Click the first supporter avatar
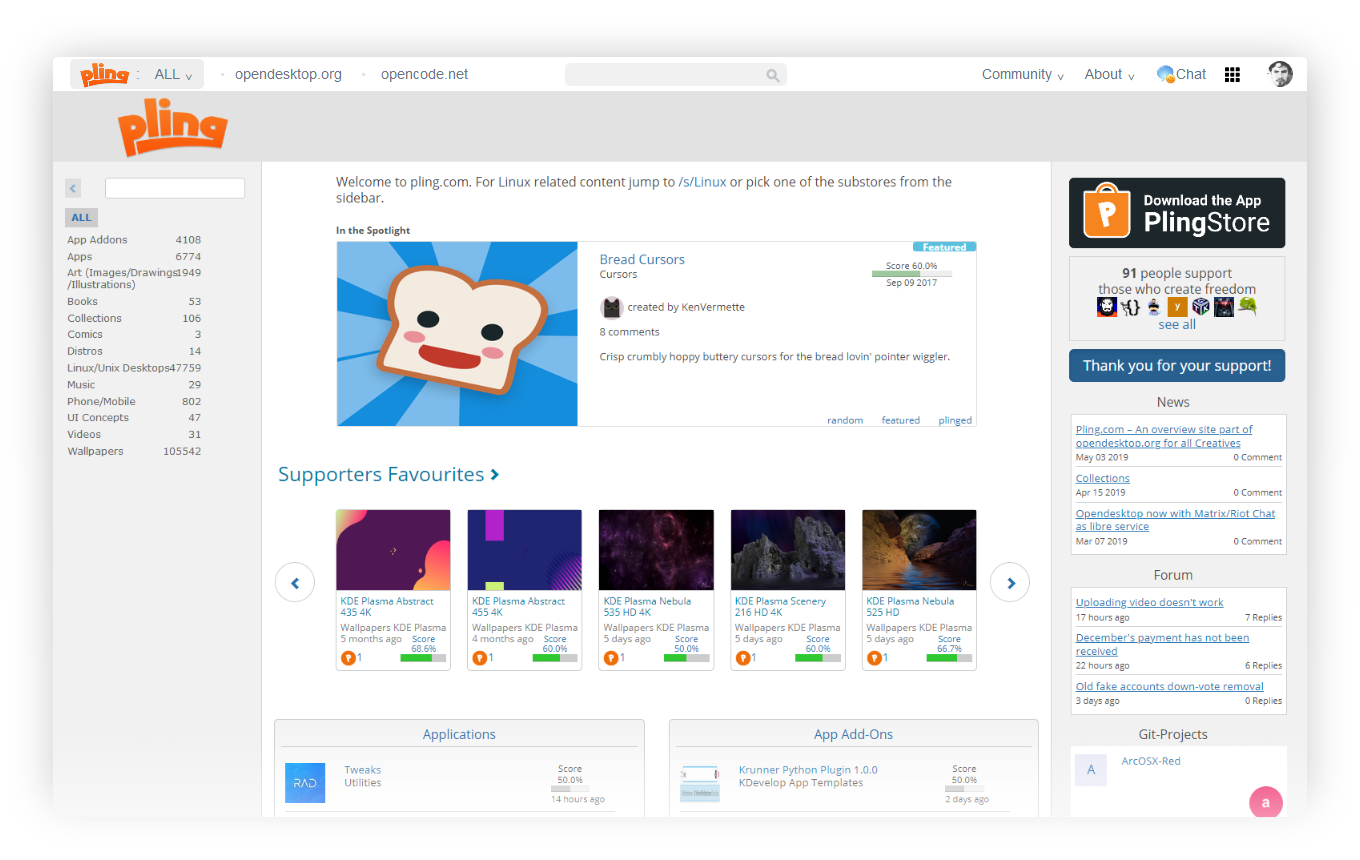Viewport: 1360px width, 860px height. coord(1107,307)
